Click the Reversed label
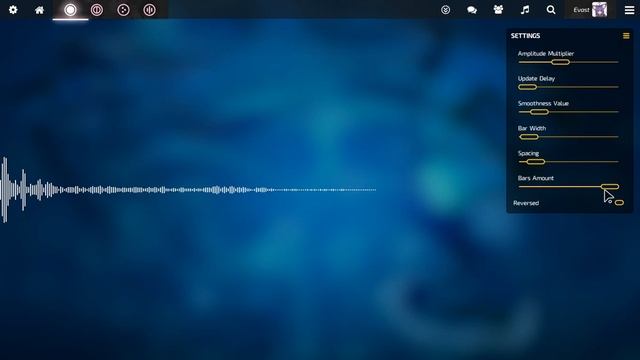The image size is (640, 360). (526, 203)
